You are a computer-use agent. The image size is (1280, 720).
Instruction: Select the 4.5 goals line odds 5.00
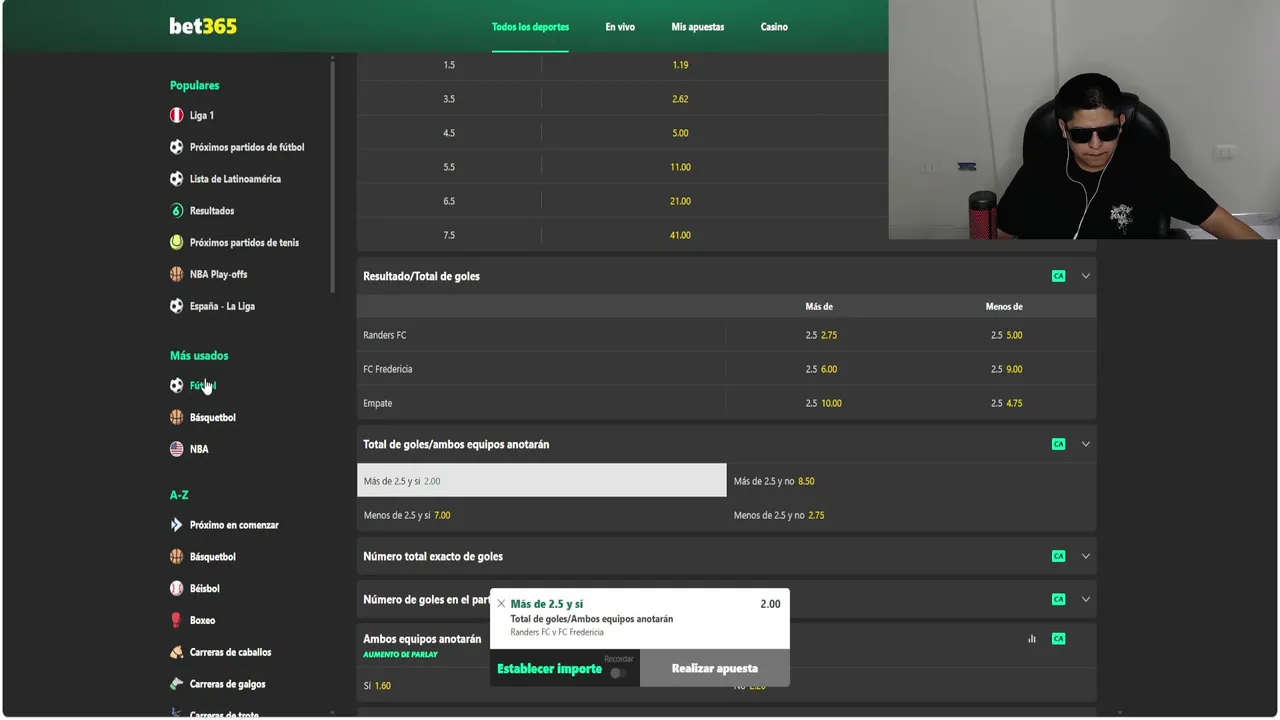click(680, 133)
